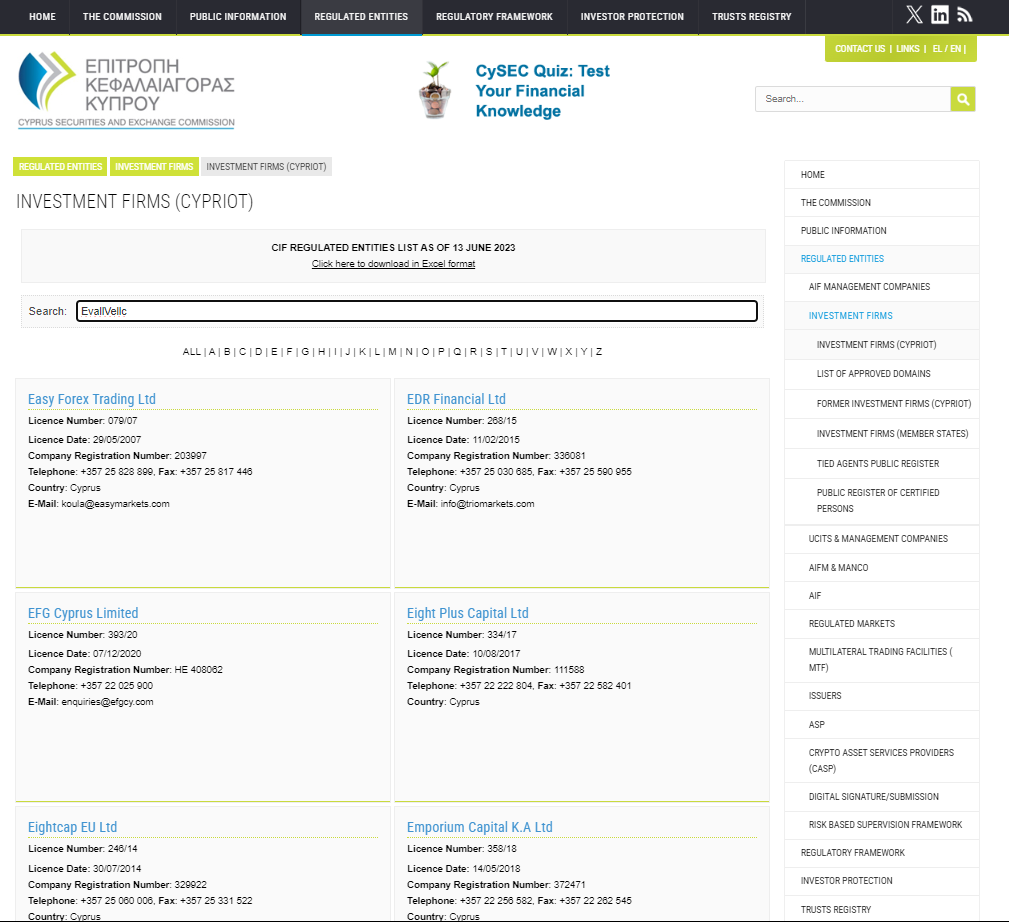Click the CySEC logo image
Viewport: 1009px width, 922px height.
[x=126, y=90]
